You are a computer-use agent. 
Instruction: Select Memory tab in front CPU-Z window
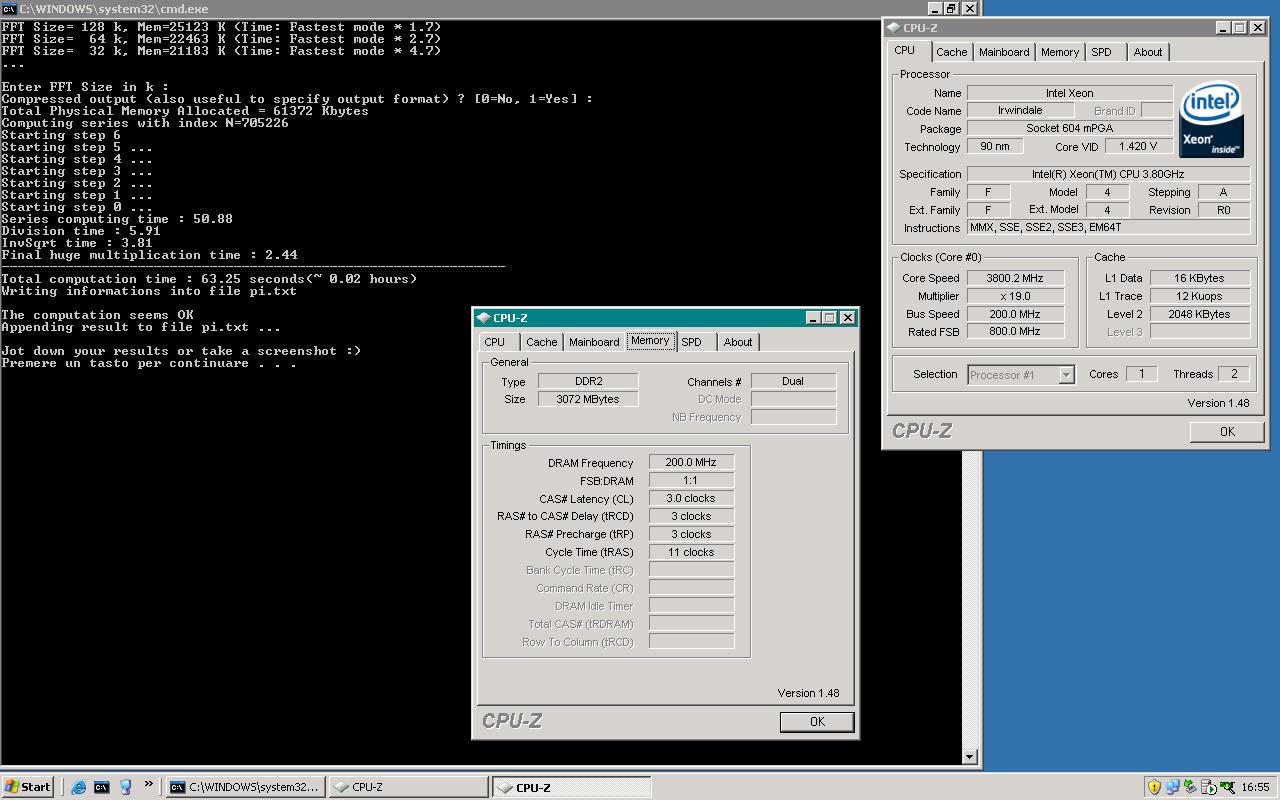(x=650, y=341)
